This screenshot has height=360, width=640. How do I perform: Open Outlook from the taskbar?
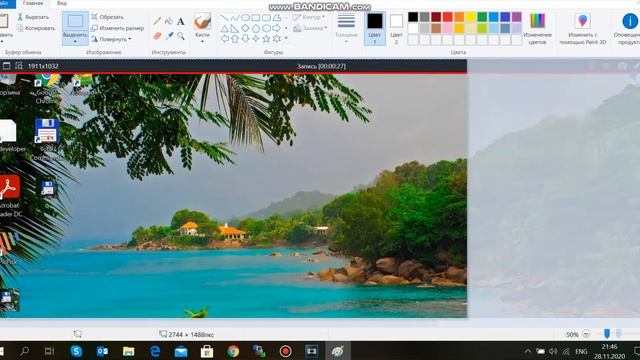tap(102, 351)
